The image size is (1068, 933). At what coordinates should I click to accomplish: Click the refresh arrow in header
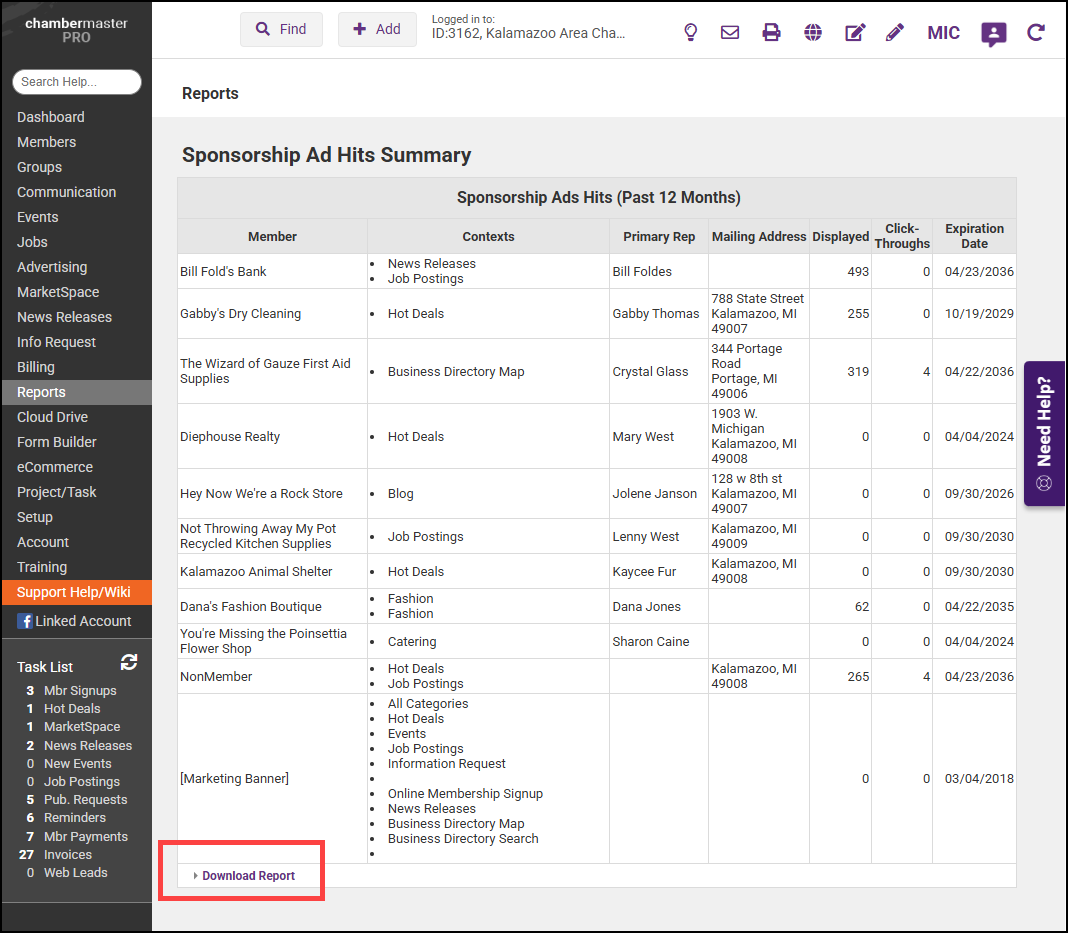point(1036,32)
